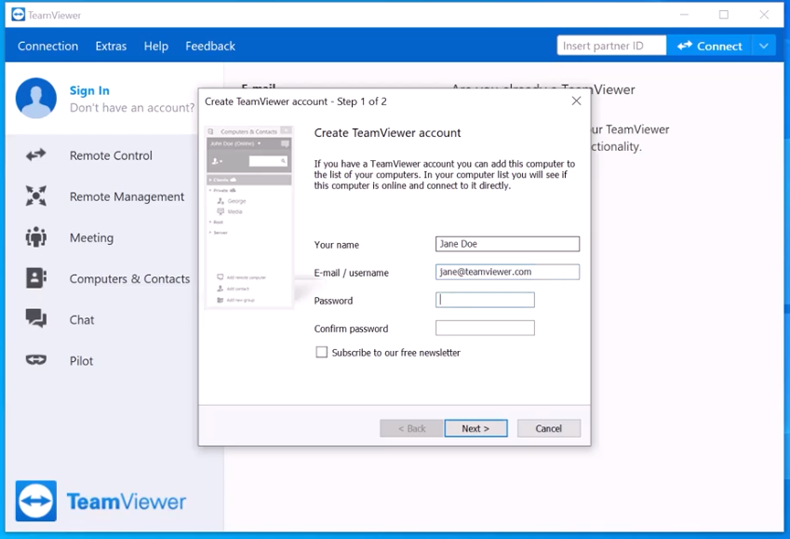Close the TeamViewer main window
Image resolution: width=790 pixels, height=539 pixels.
(x=764, y=15)
